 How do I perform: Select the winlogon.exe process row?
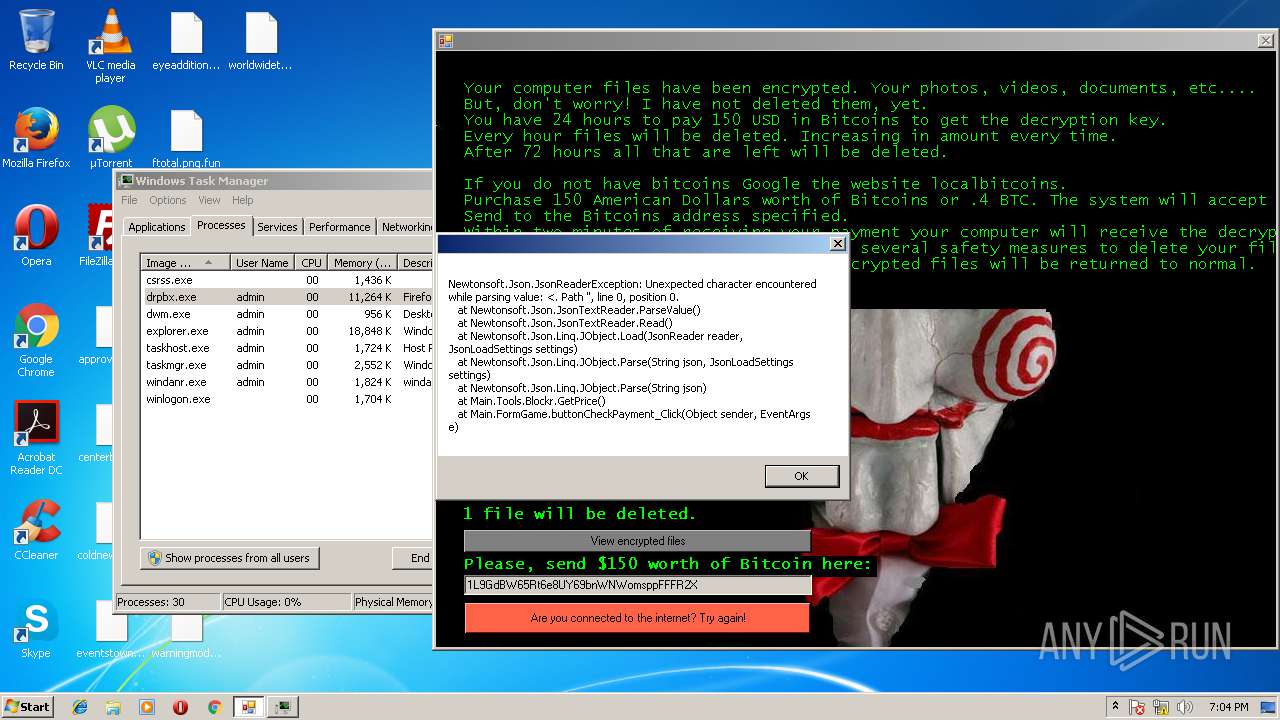tap(287, 399)
